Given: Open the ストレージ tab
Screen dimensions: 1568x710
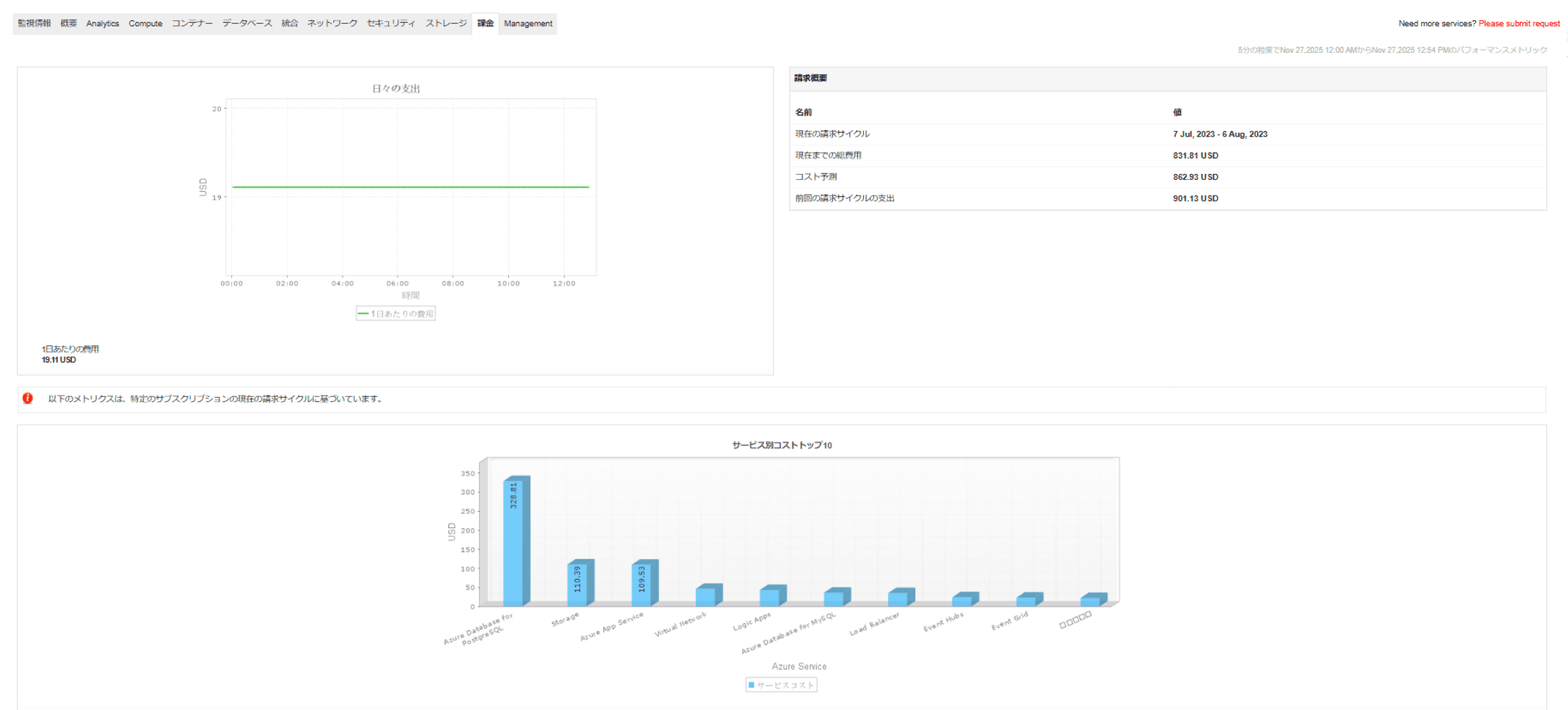Looking at the screenshot, I should click(x=446, y=24).
